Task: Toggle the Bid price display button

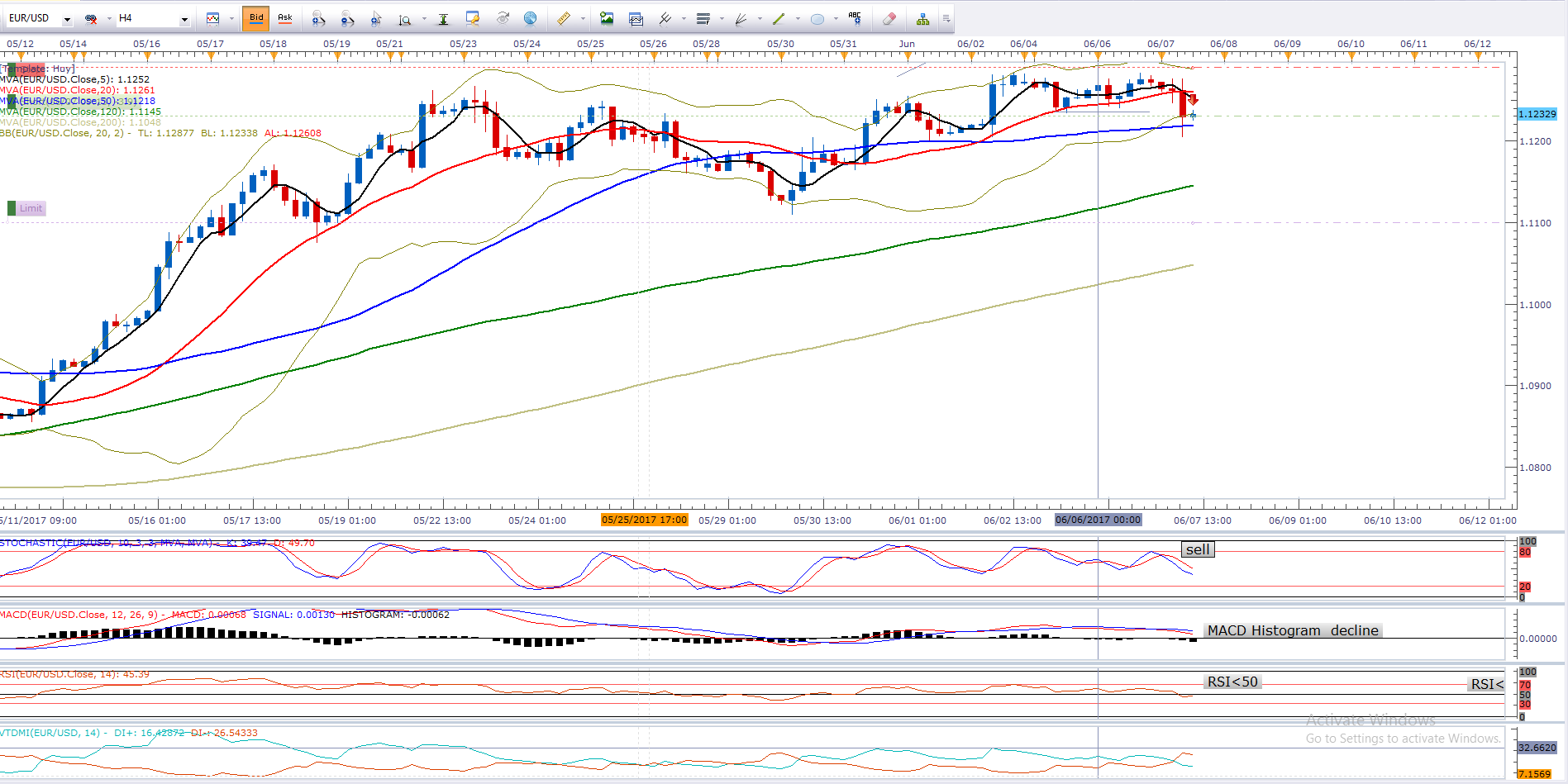Action: point(256,18)
